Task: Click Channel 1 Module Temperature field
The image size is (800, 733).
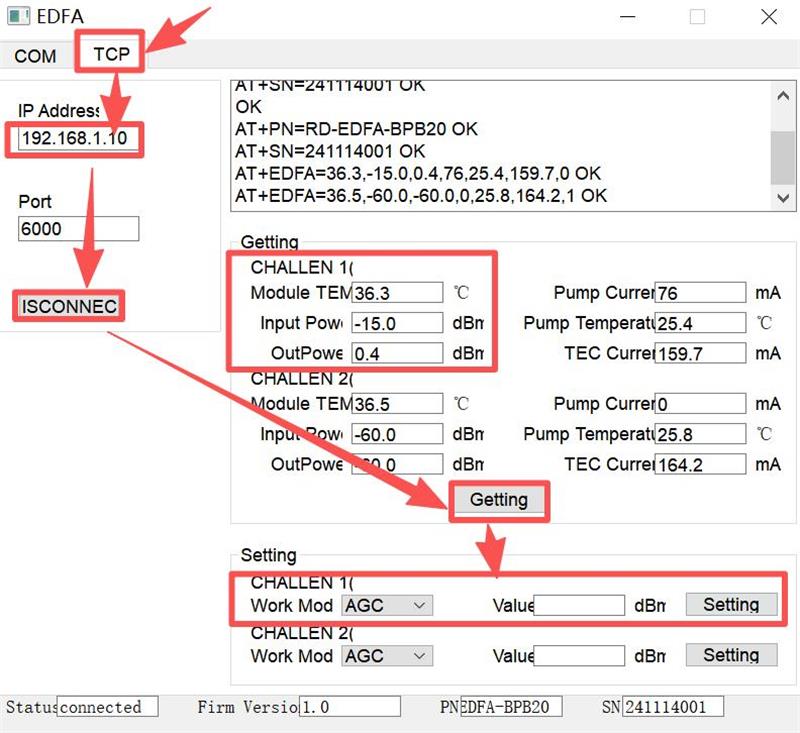Action: (x=397, y=293)
